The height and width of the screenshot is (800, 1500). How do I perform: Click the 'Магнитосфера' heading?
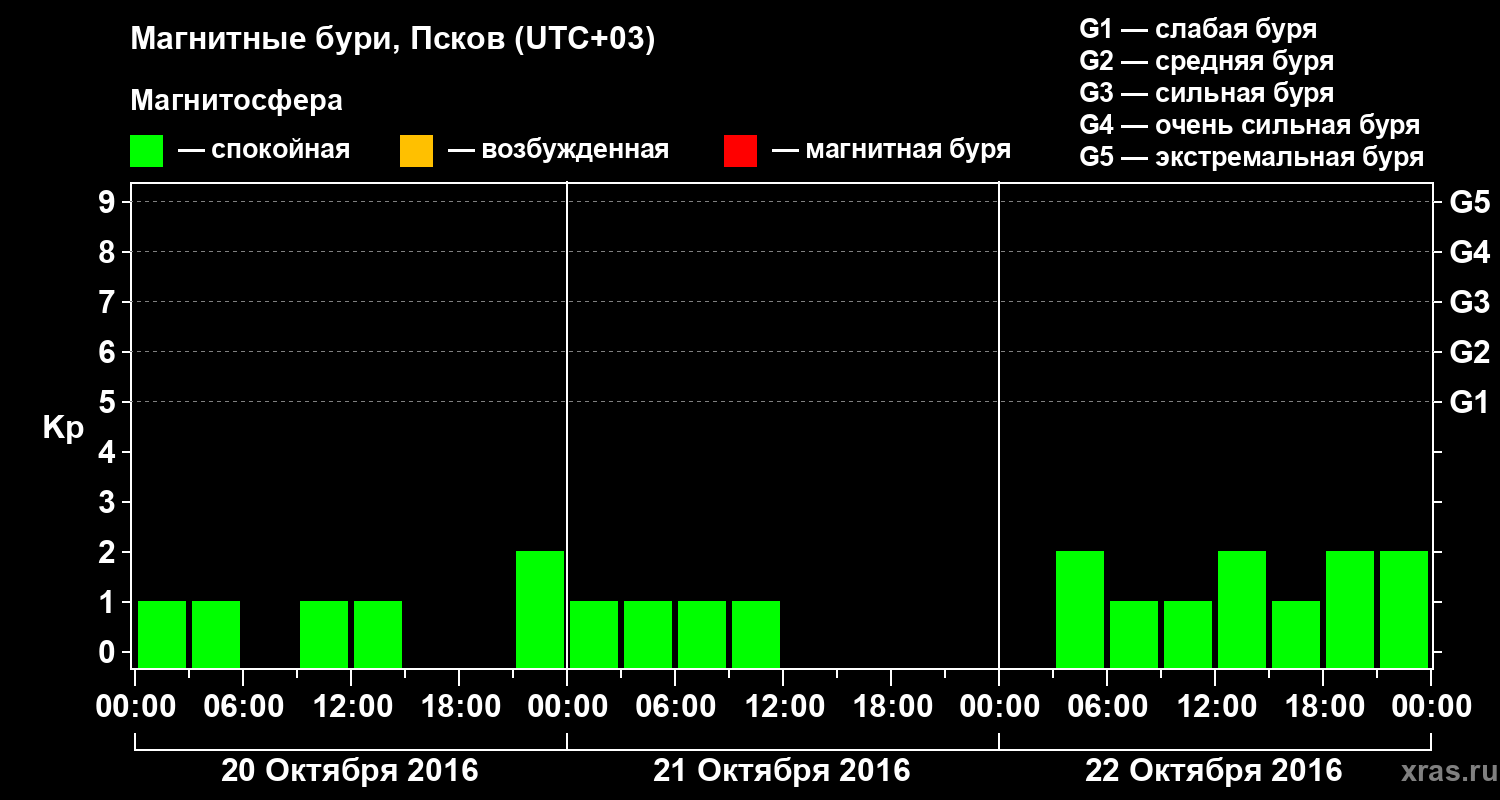[237, 101]
